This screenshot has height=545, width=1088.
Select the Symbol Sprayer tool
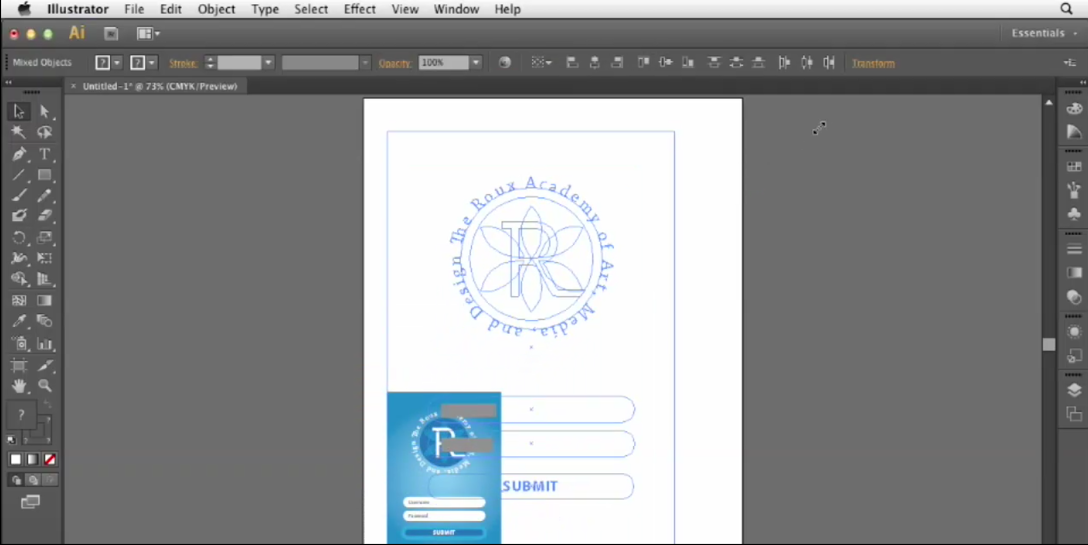[19, 344]
